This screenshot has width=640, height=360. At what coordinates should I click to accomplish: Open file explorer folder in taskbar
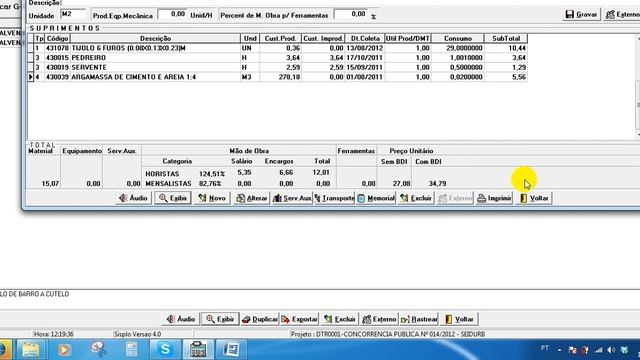[31, 349]
